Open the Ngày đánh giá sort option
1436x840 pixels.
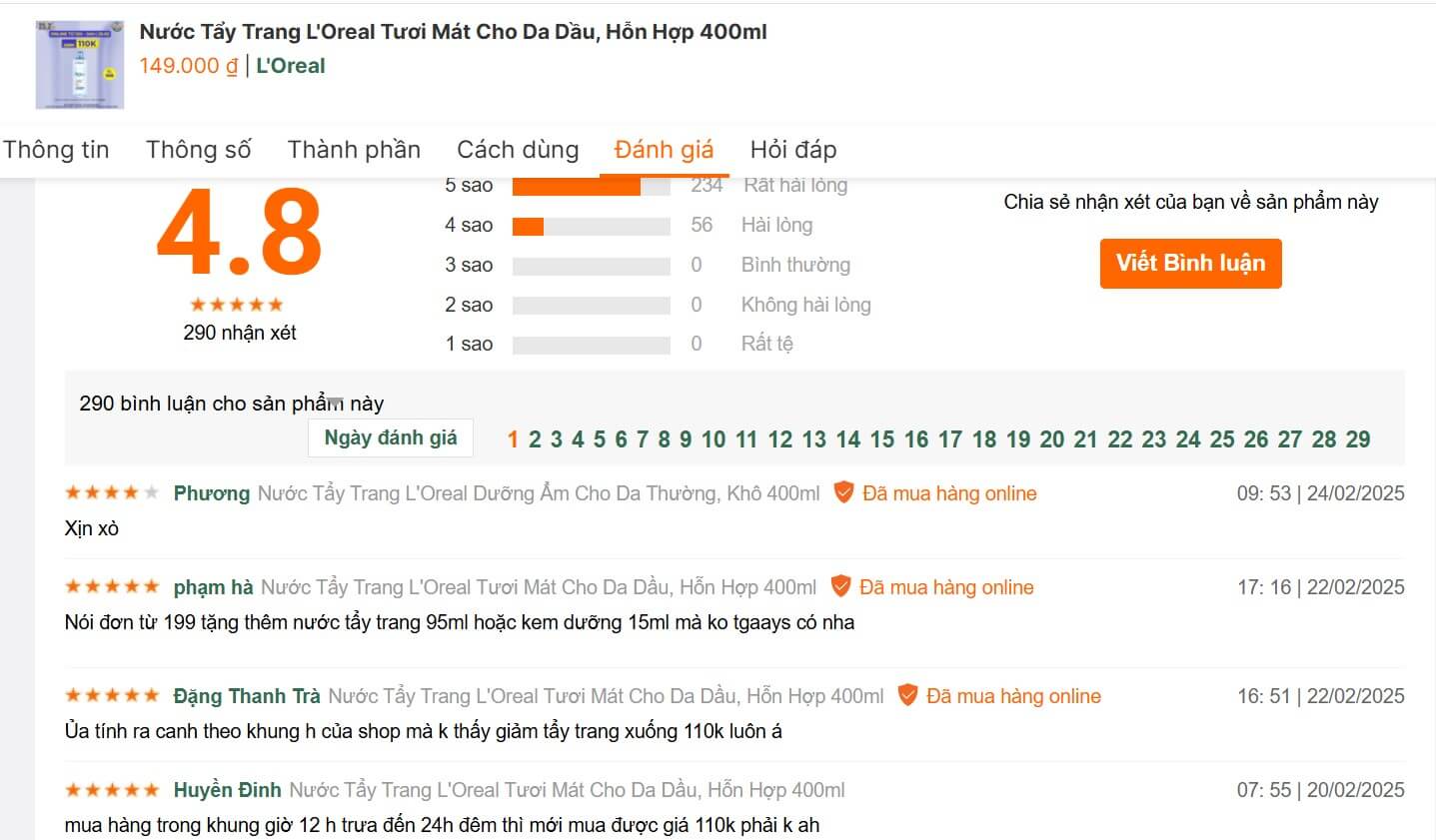click(x=390, y=437)
